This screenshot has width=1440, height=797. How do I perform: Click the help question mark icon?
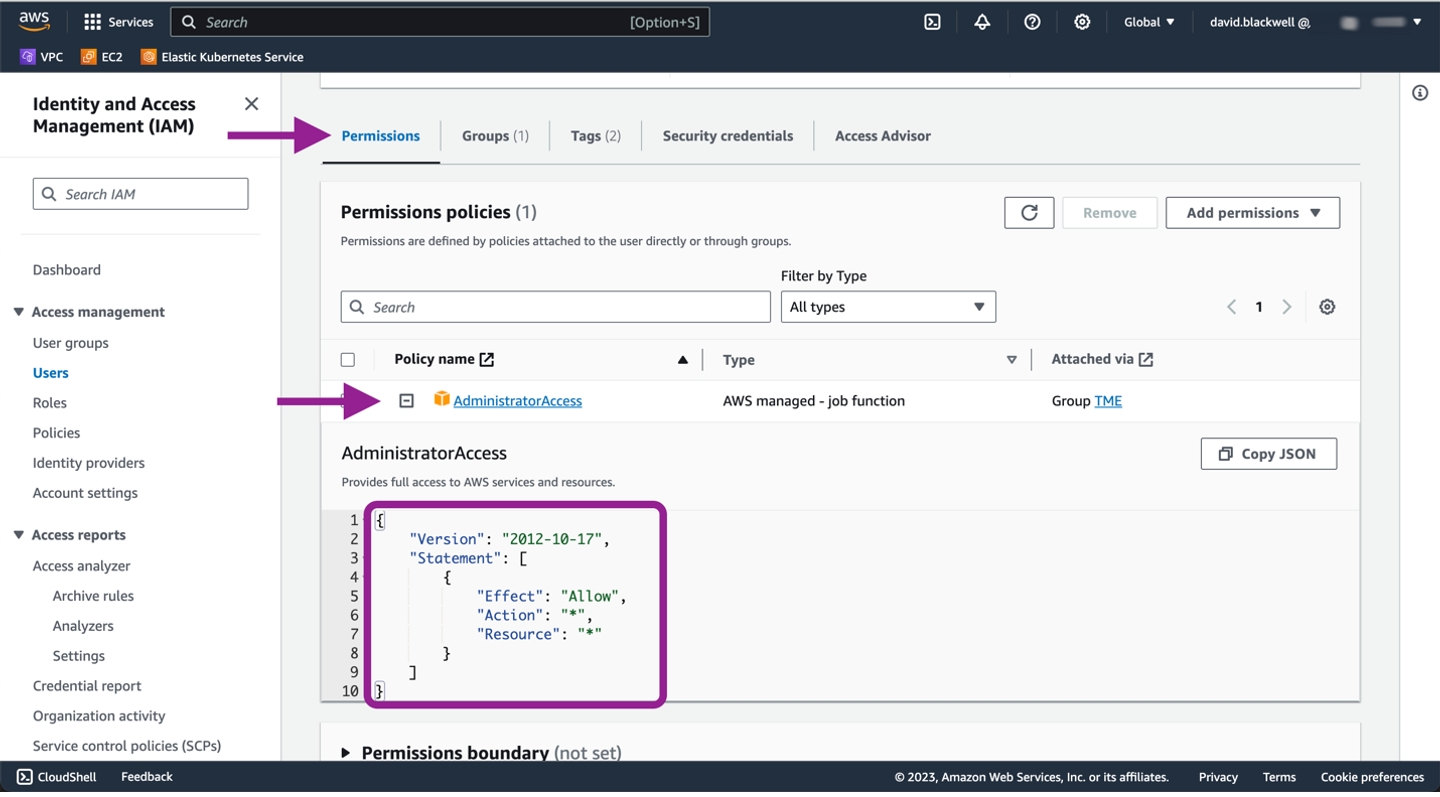pyautogui.click(x=1032, y=22)
